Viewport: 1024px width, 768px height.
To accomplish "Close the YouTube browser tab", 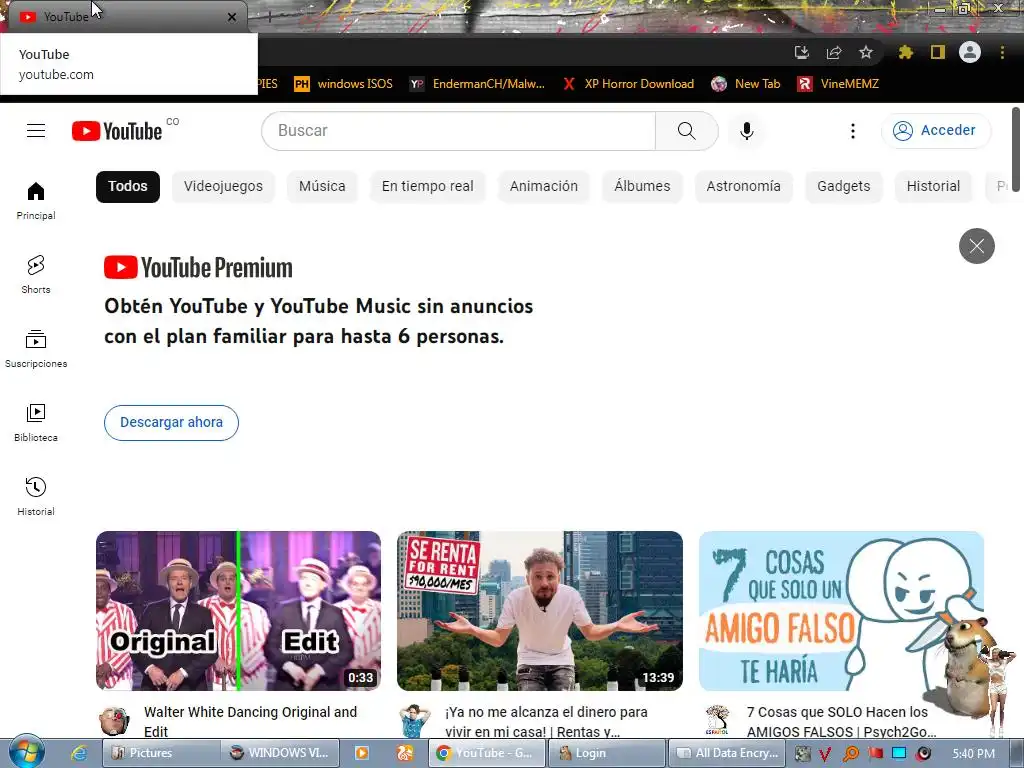I will pos(232,17).
